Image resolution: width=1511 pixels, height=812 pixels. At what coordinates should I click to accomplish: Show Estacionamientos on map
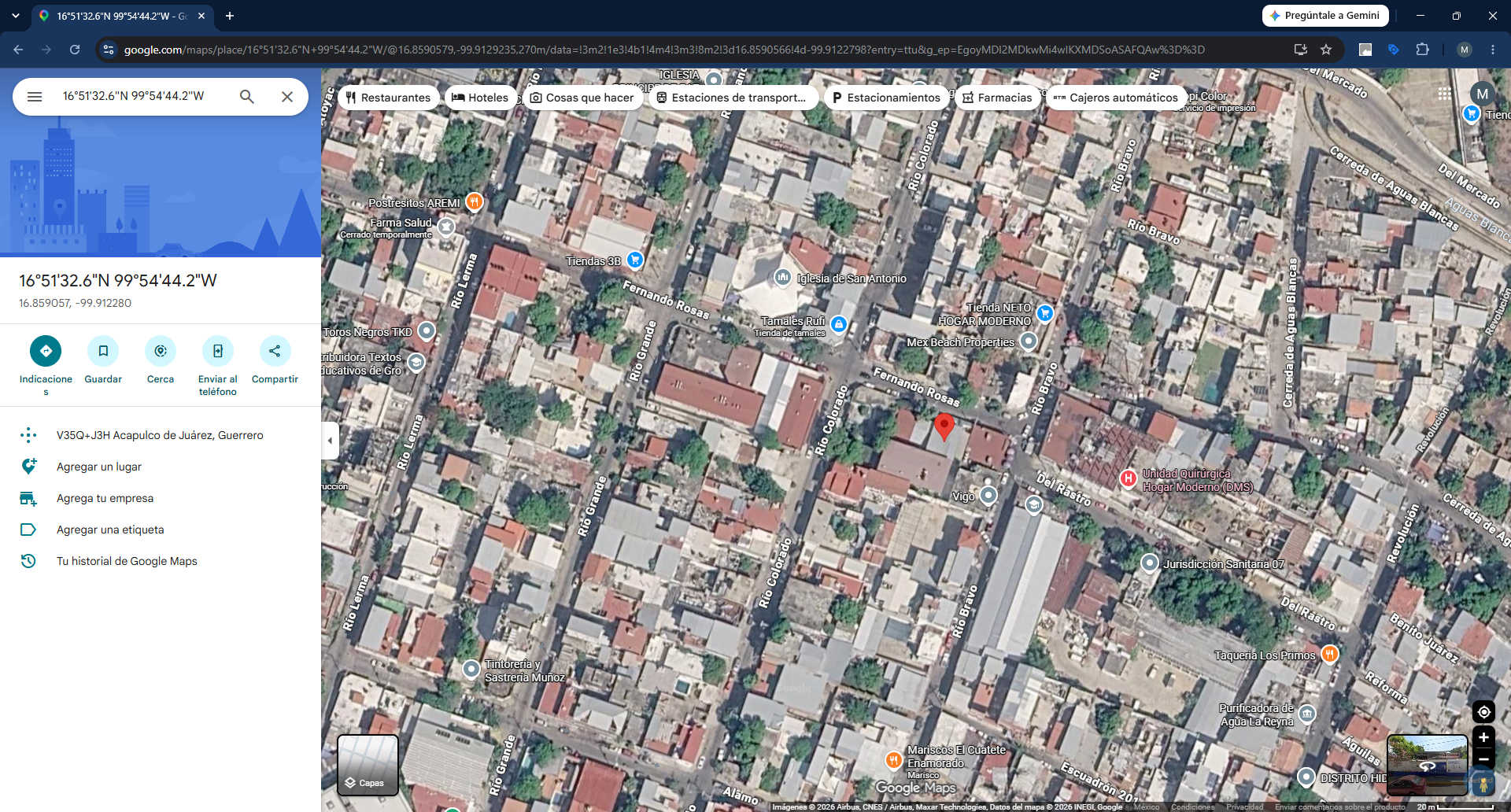[x=886, y=98]
